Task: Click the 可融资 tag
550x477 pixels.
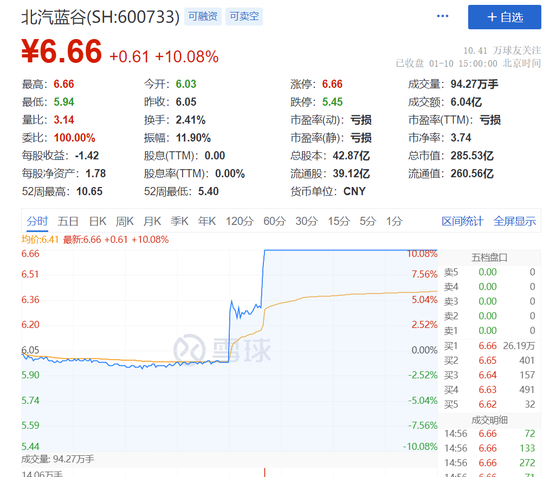Action: pyautogui.click(x=203, y=16)
